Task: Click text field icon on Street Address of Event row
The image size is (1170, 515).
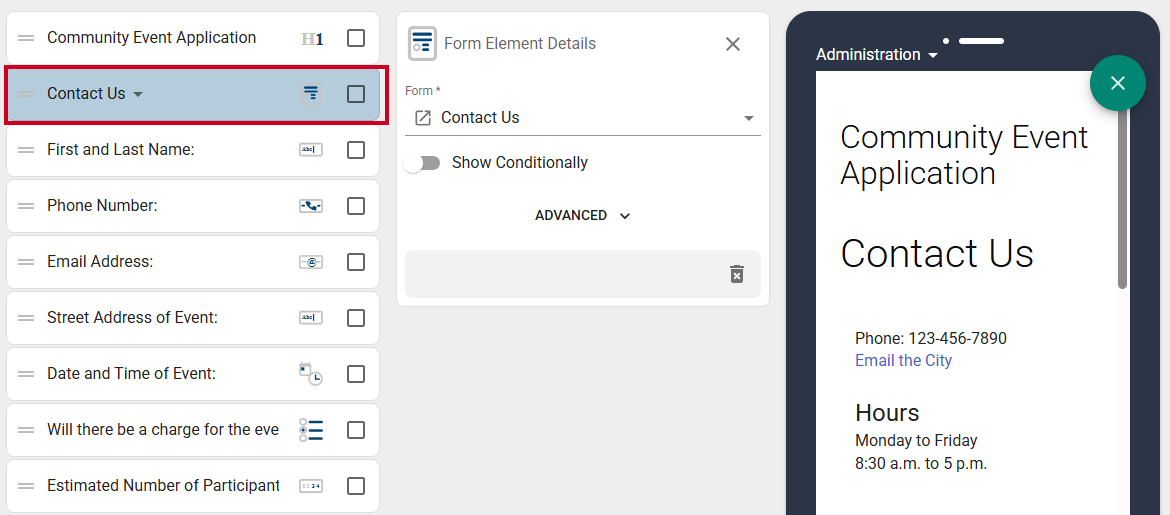Action: tap(311, 318)
